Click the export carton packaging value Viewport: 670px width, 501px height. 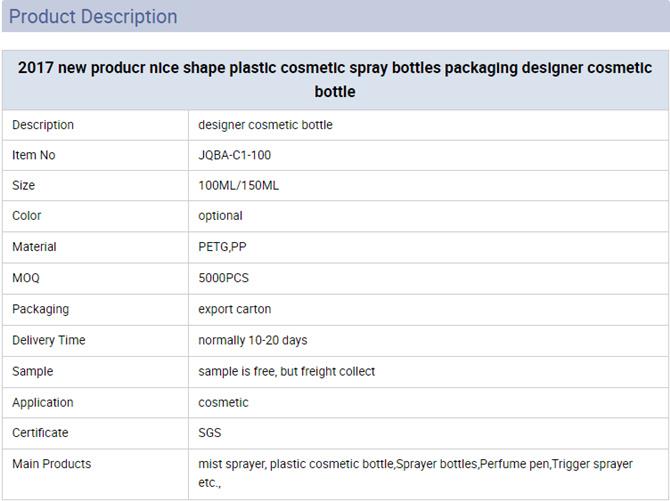(x=235, y=309)
